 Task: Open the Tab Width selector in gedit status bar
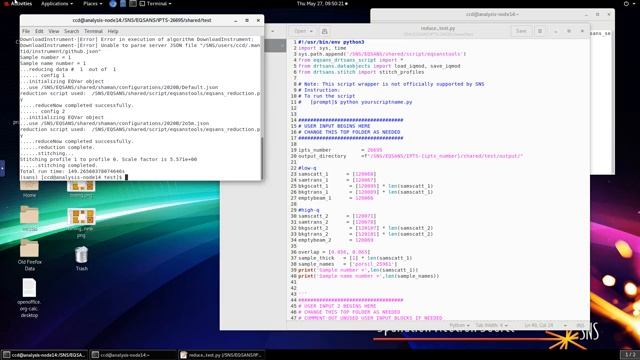[x=491, y=325]
